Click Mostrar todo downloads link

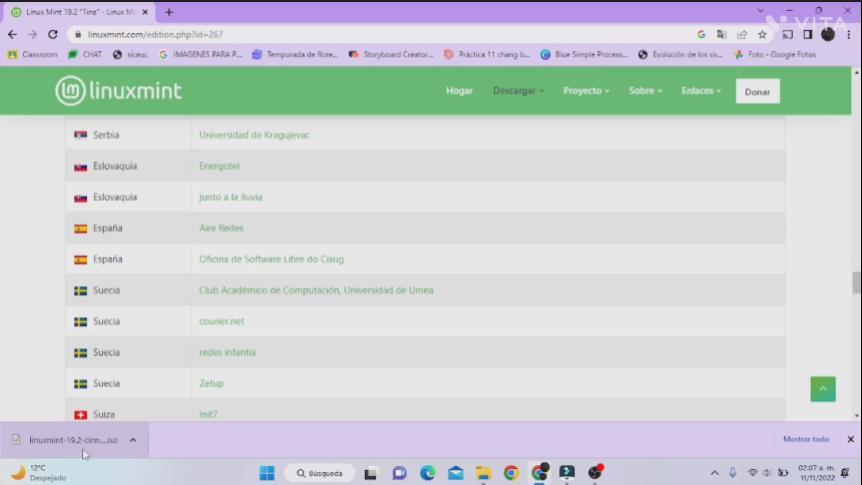(x=805, y=439)
